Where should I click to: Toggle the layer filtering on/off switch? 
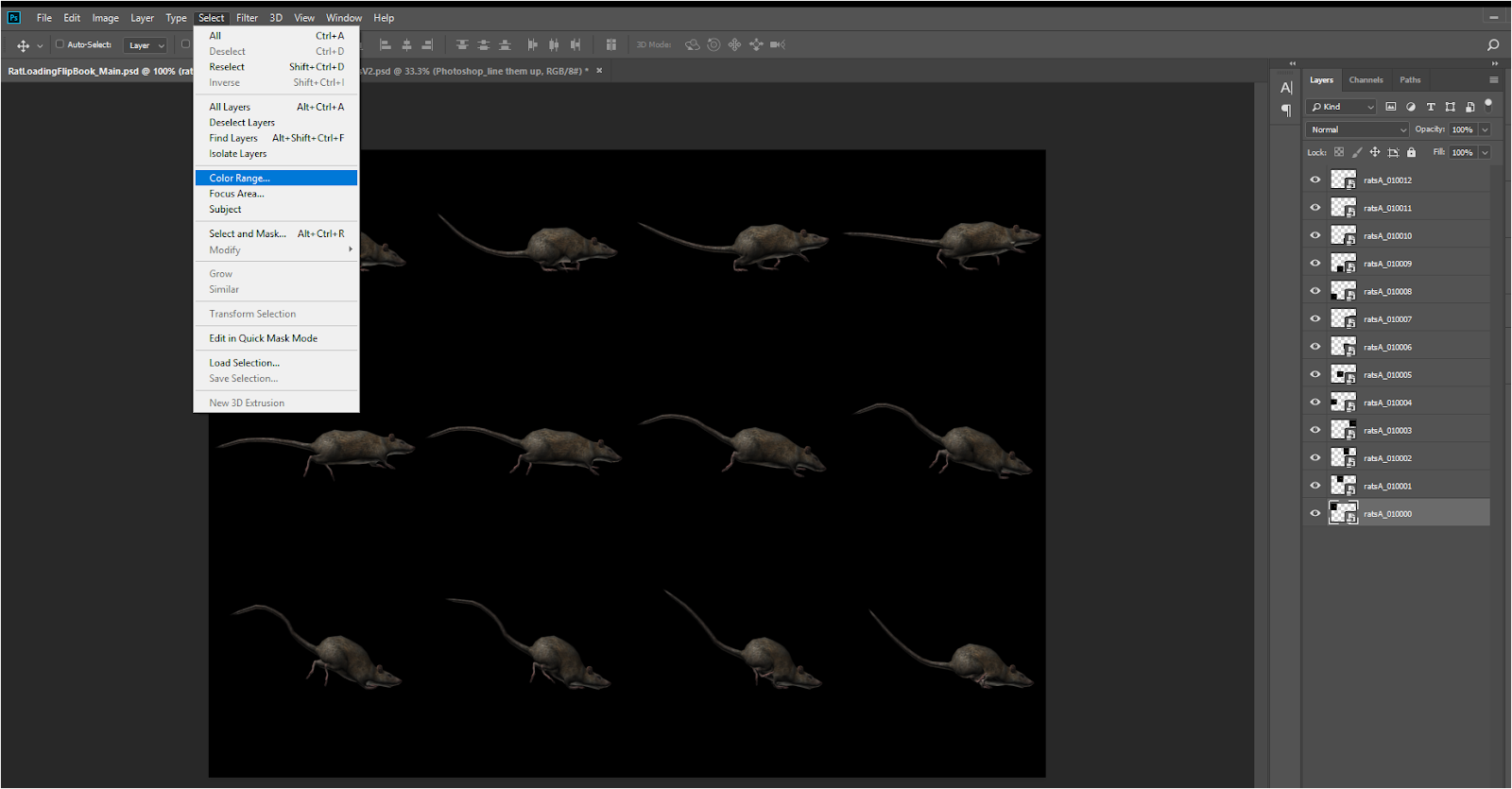(x=1488, y=104)
